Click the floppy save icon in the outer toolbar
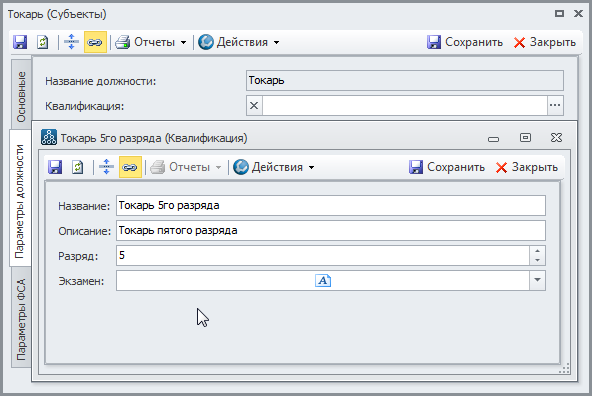592x396 pixels. (x=20, y=42)
